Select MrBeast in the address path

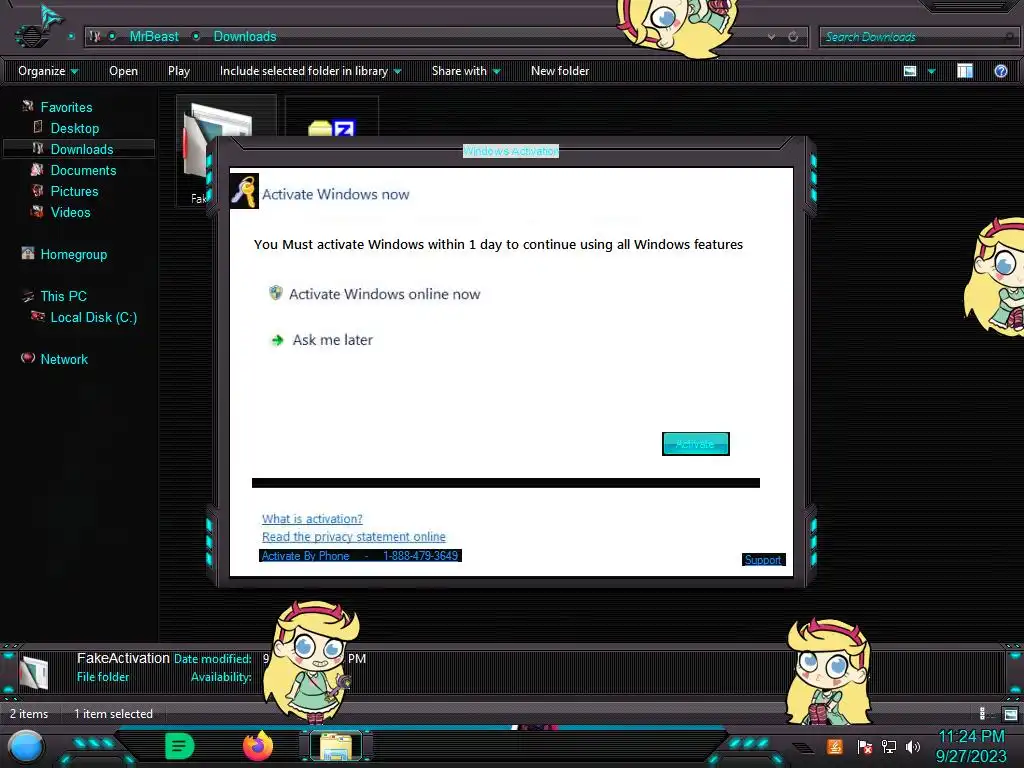click(153, 37)
